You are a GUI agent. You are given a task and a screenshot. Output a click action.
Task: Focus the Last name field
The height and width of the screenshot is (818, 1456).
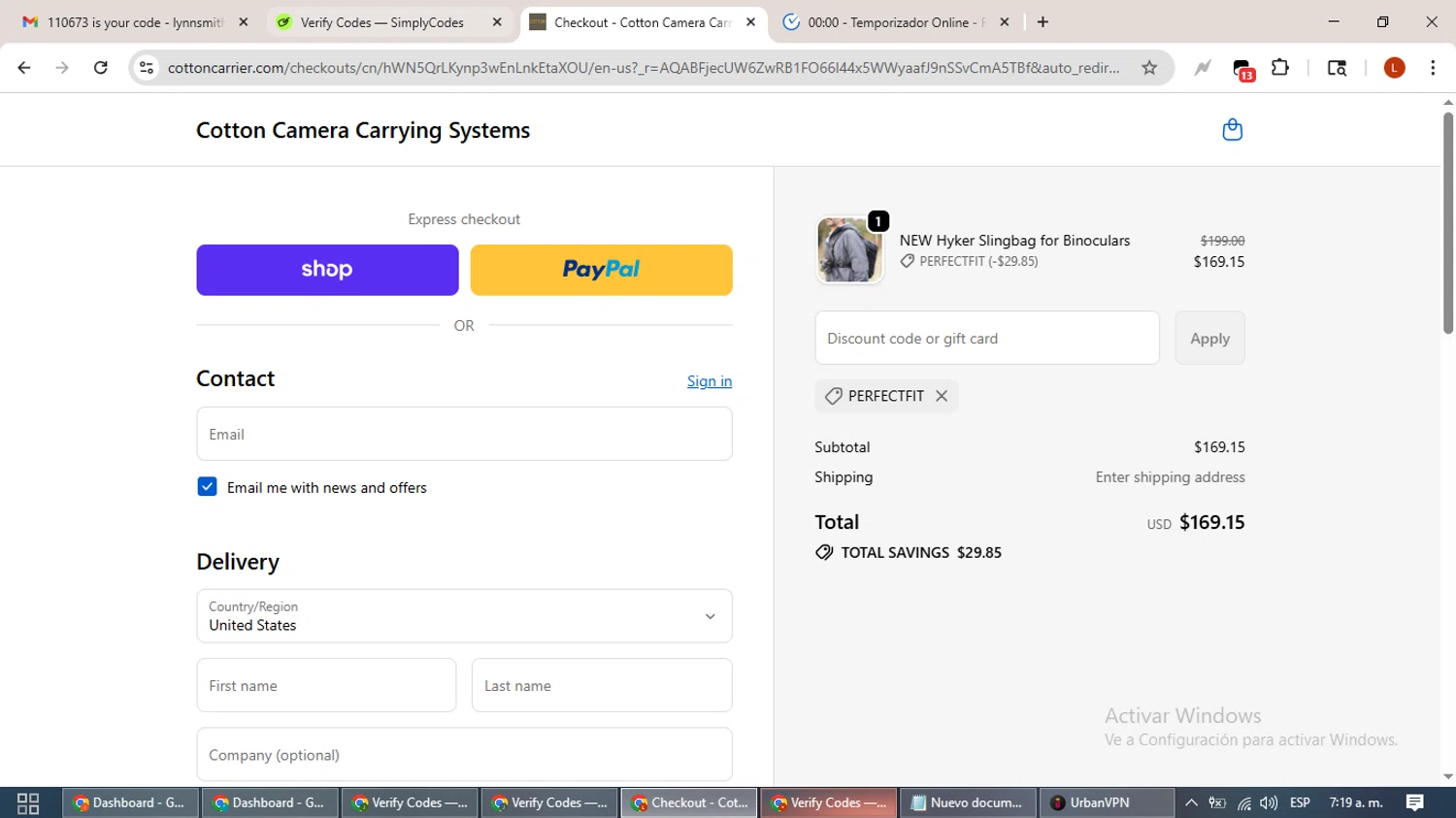pyautogui.click(x=602, y=685)
